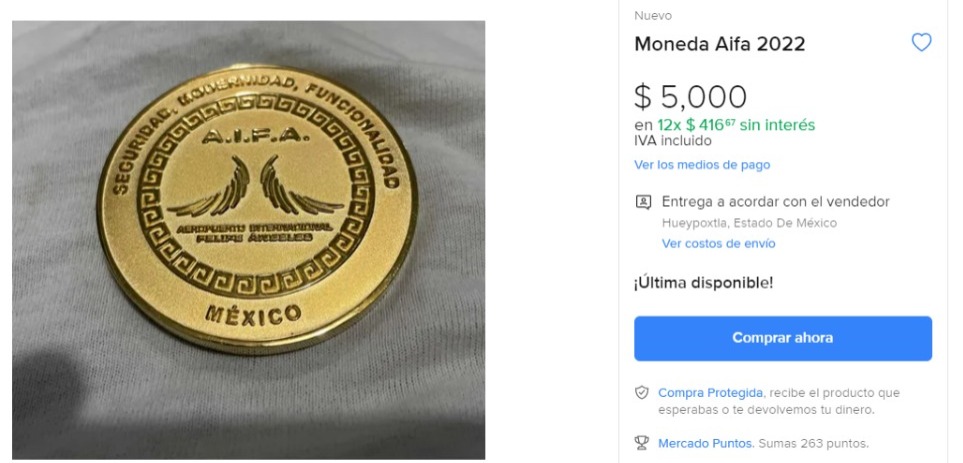Select the Moneda Aifa 2022 title
The height and width of the screenshot is (463, 963).
pos(719,44)
